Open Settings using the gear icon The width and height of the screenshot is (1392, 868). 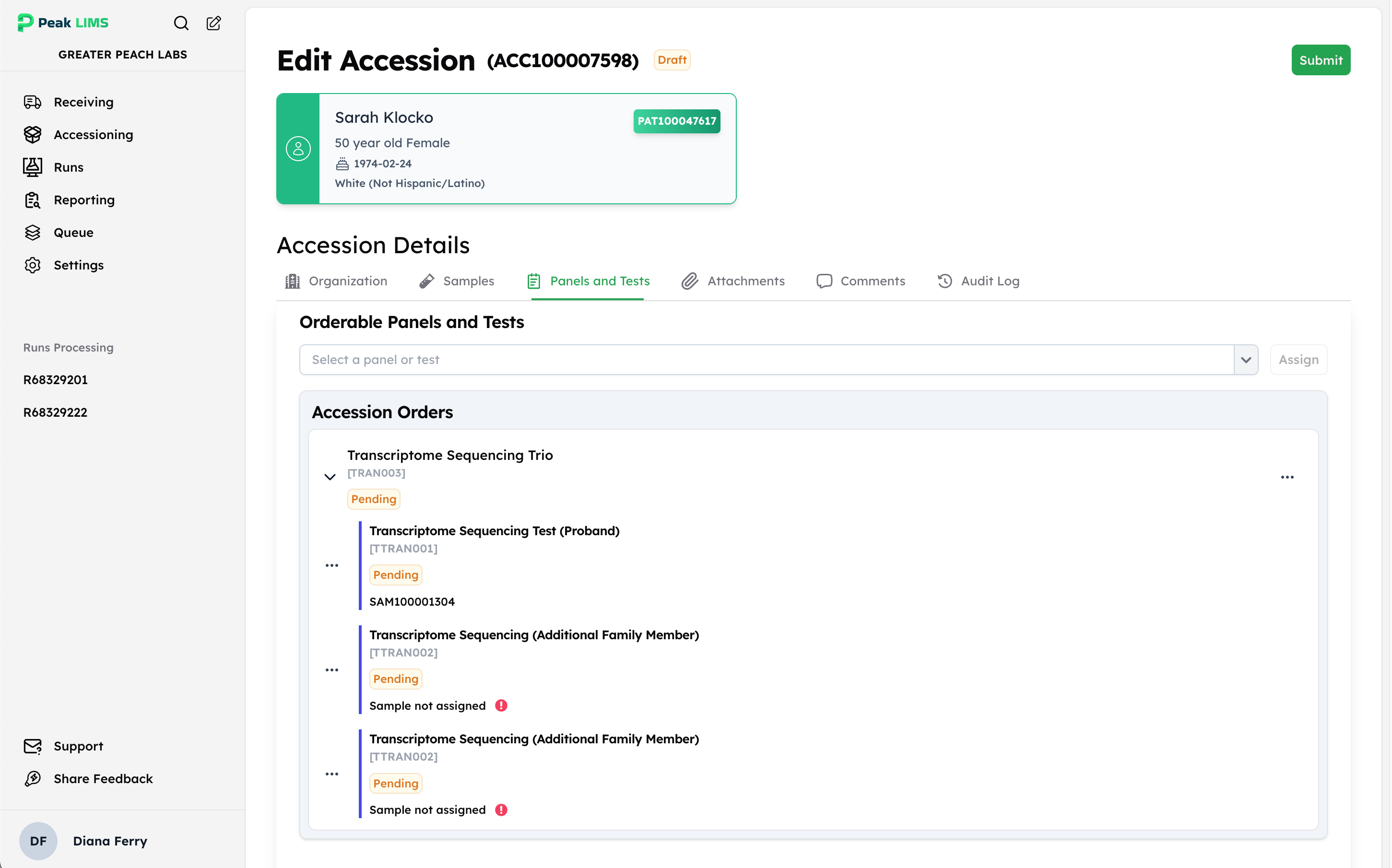[x=32, y=265]
